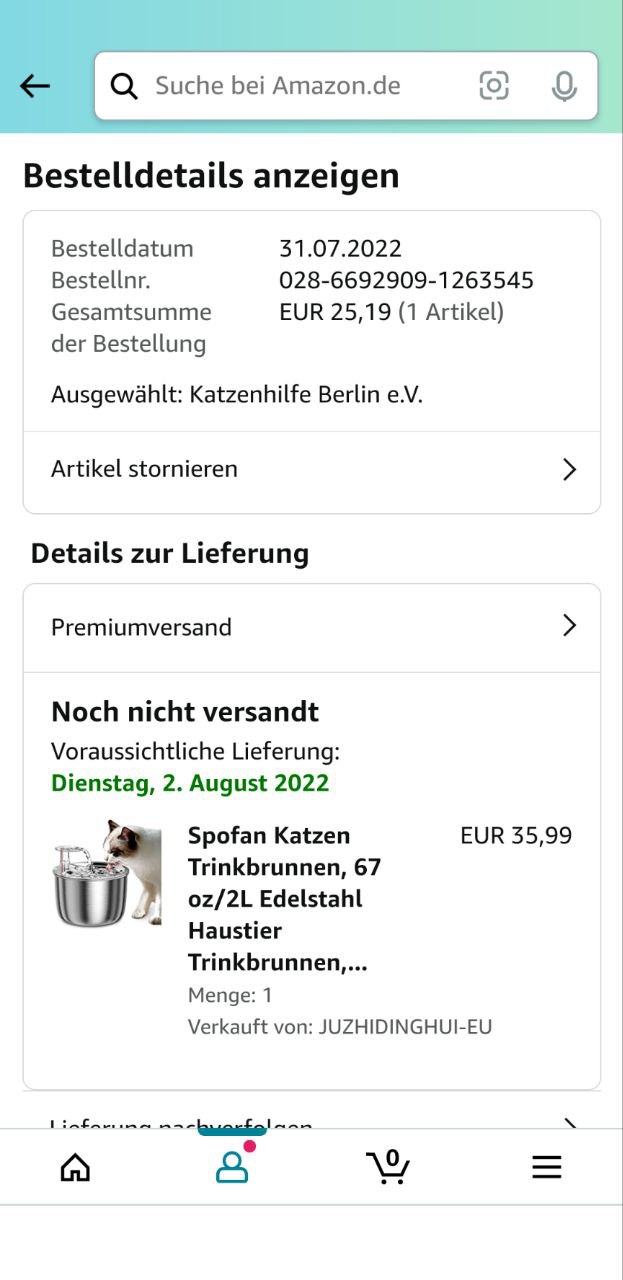Open camera lens search icon

point(494,86)
